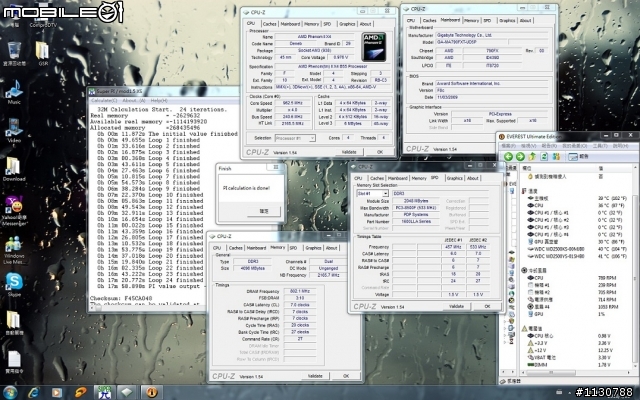Open the Download folder on the desktop
Screen dimensions: 640x400
[x=14, y=169]
